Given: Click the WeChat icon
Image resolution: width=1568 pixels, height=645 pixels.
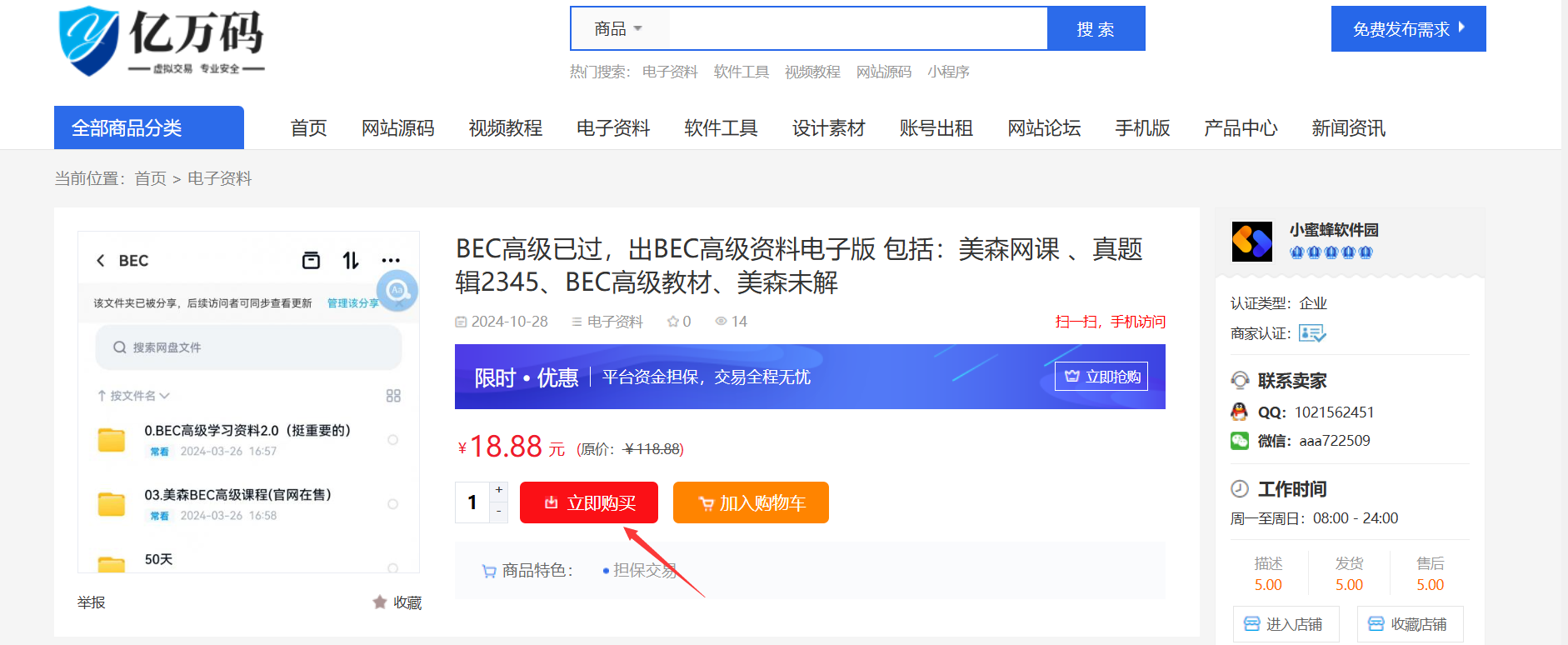Looking at the screenshot, I should tap(1240, 441).
